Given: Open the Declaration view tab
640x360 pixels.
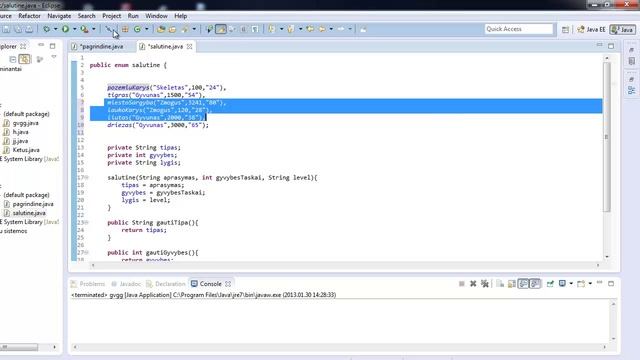Looking at the screenshot, I should (166, 284).
